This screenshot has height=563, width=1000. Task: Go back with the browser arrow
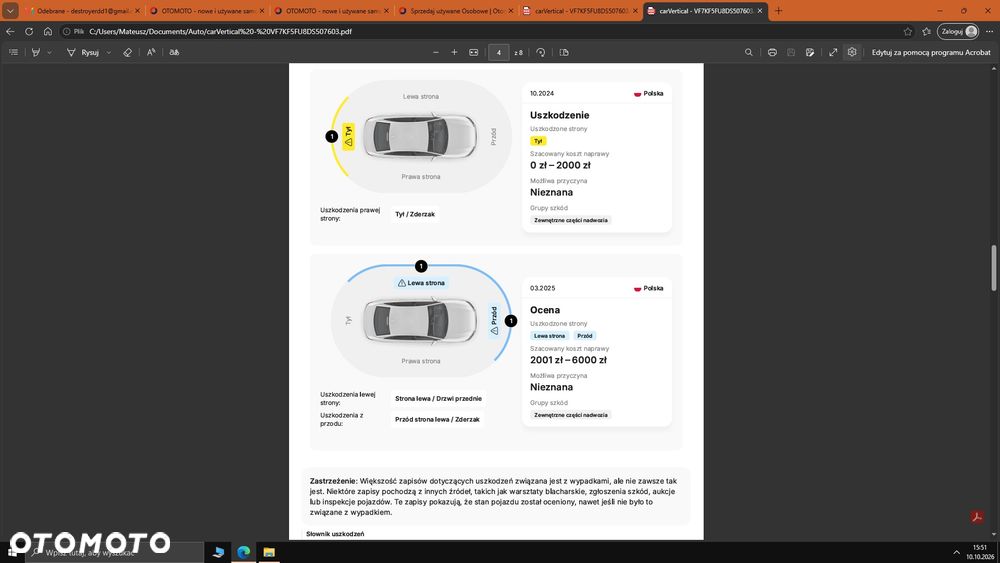pyautogui.click(x=10, y=31)
